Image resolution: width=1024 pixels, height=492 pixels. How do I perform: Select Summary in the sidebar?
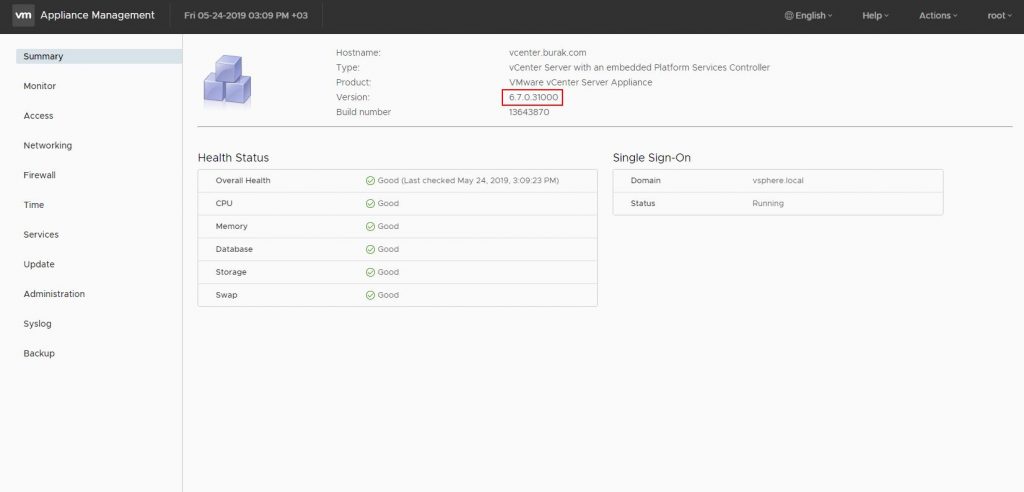pyautogui.click(x=99, y=56)
